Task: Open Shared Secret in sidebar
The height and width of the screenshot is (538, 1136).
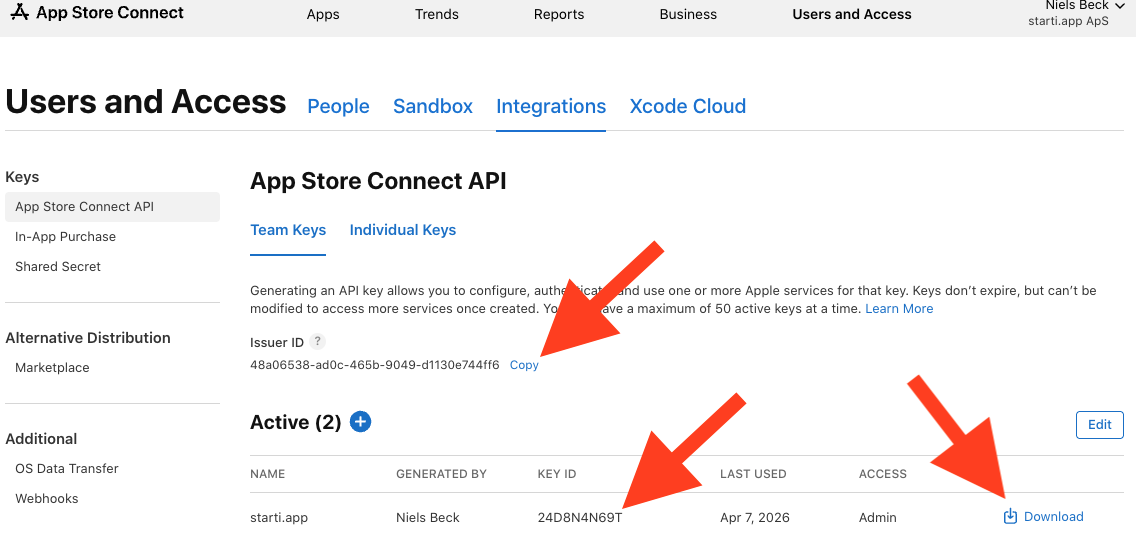Action: click(x=58, y=266)
